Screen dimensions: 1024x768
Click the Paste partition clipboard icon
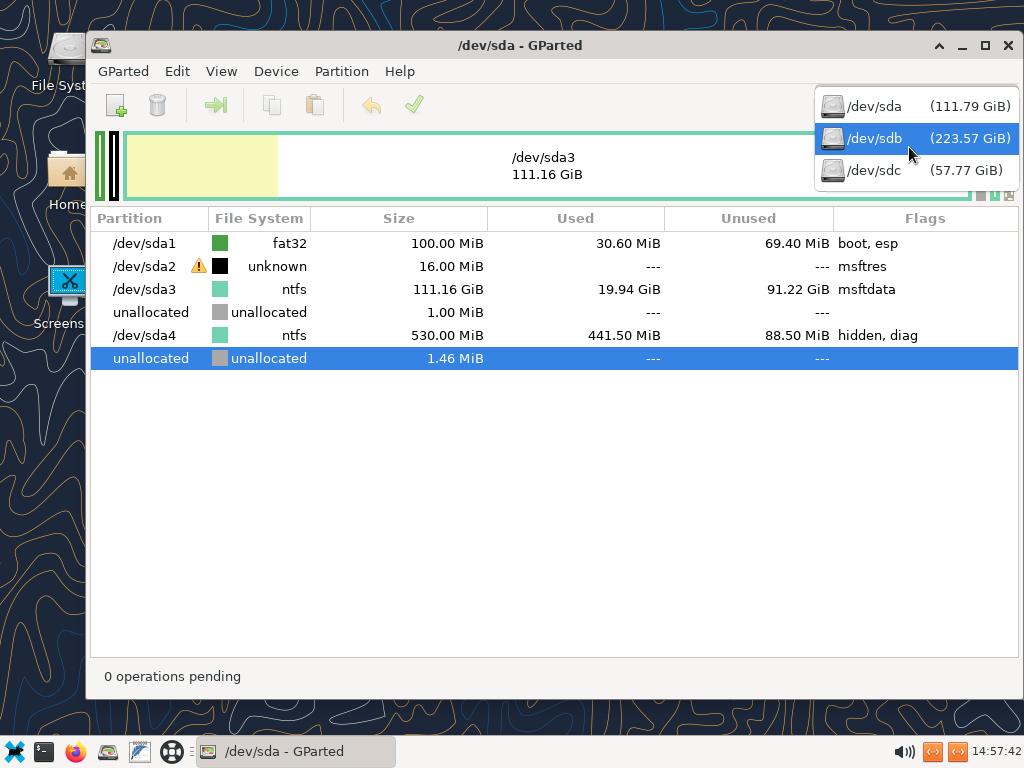click(314, 105)
